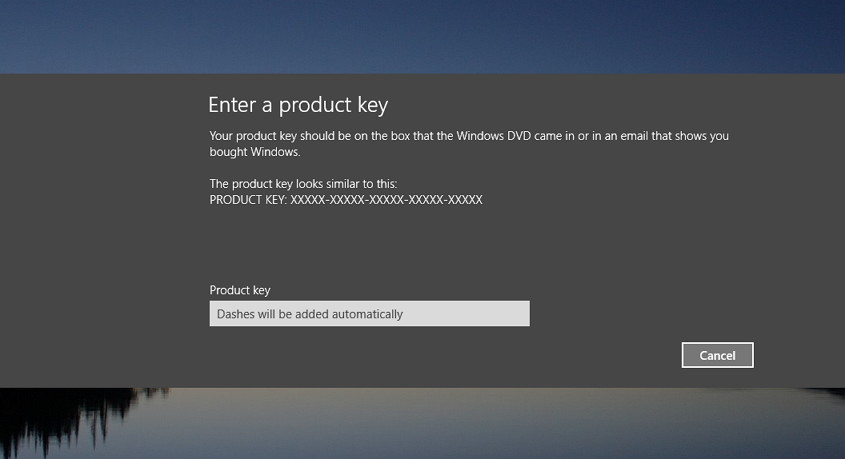The width and height of the screenshot is (845, 459).
Task: Click the "Enter a product key" heading
Action: click(298, 105)
